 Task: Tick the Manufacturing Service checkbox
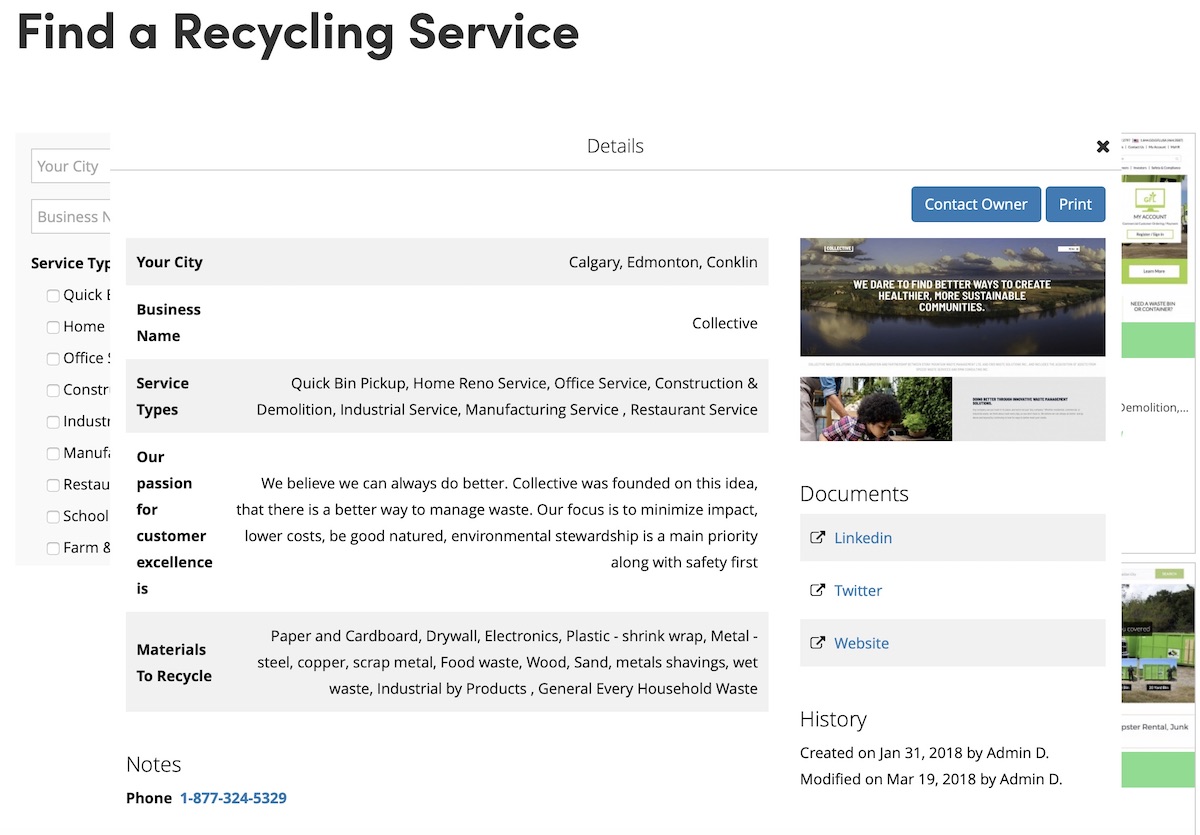pyautogui.click(x=53, y=453)
